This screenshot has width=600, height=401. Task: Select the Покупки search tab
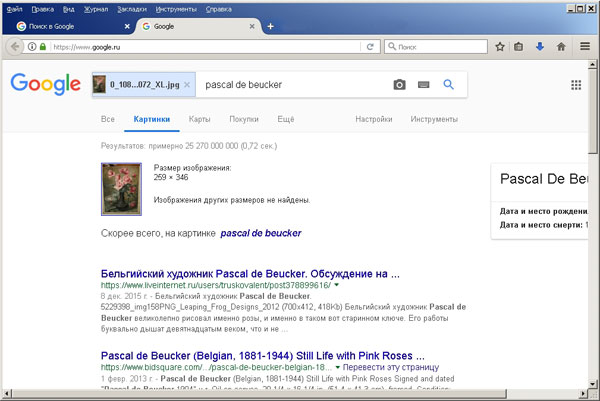(x=244, y=119)
